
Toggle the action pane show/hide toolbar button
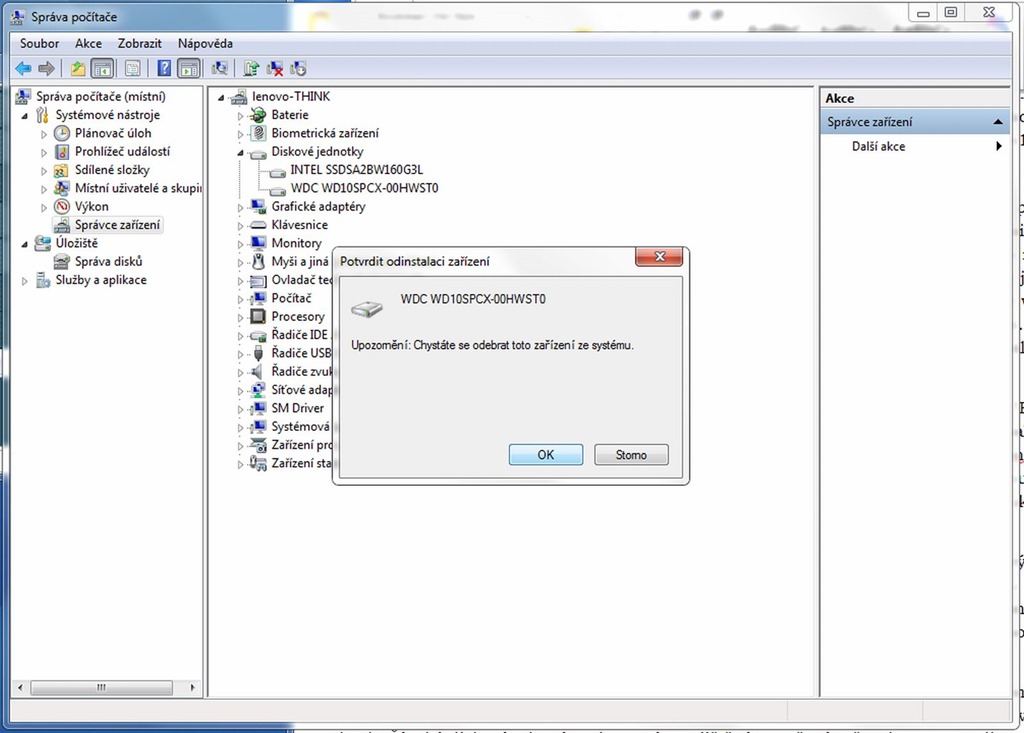pos(188,68)
